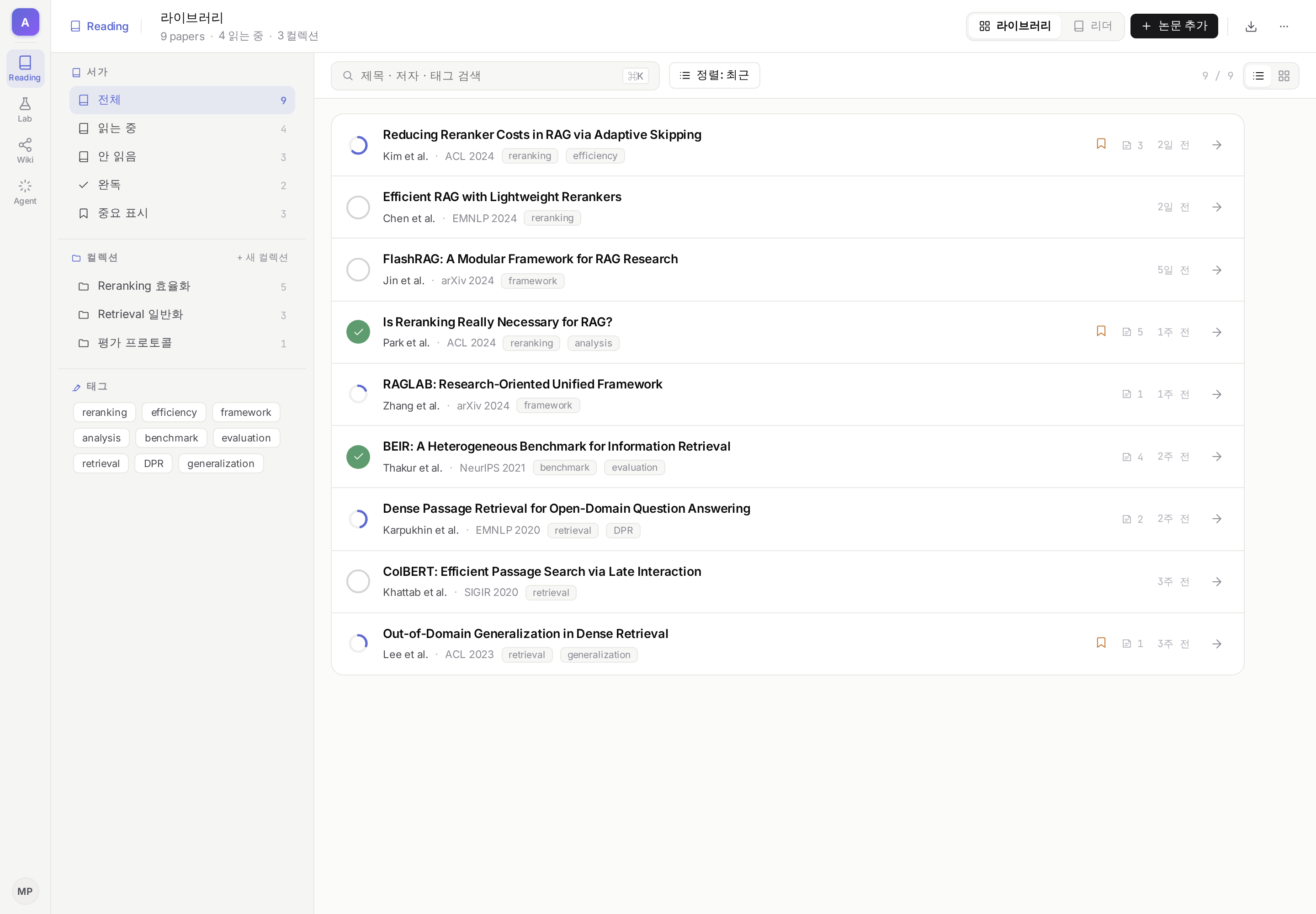Click reading progress ring on RAGLAB paper
The height and width of the screenshot is (914, 1316).
[x=358, y=394]
